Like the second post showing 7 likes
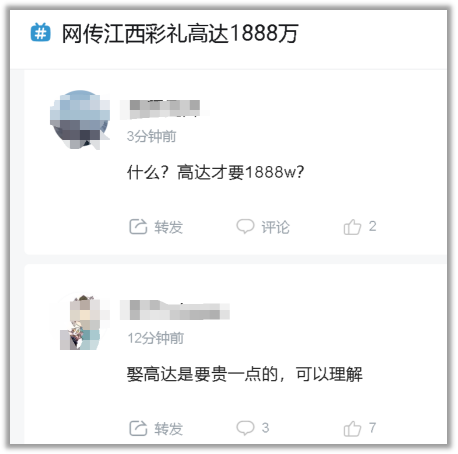This screenshot has height=454, width=458. click(360, 428)
